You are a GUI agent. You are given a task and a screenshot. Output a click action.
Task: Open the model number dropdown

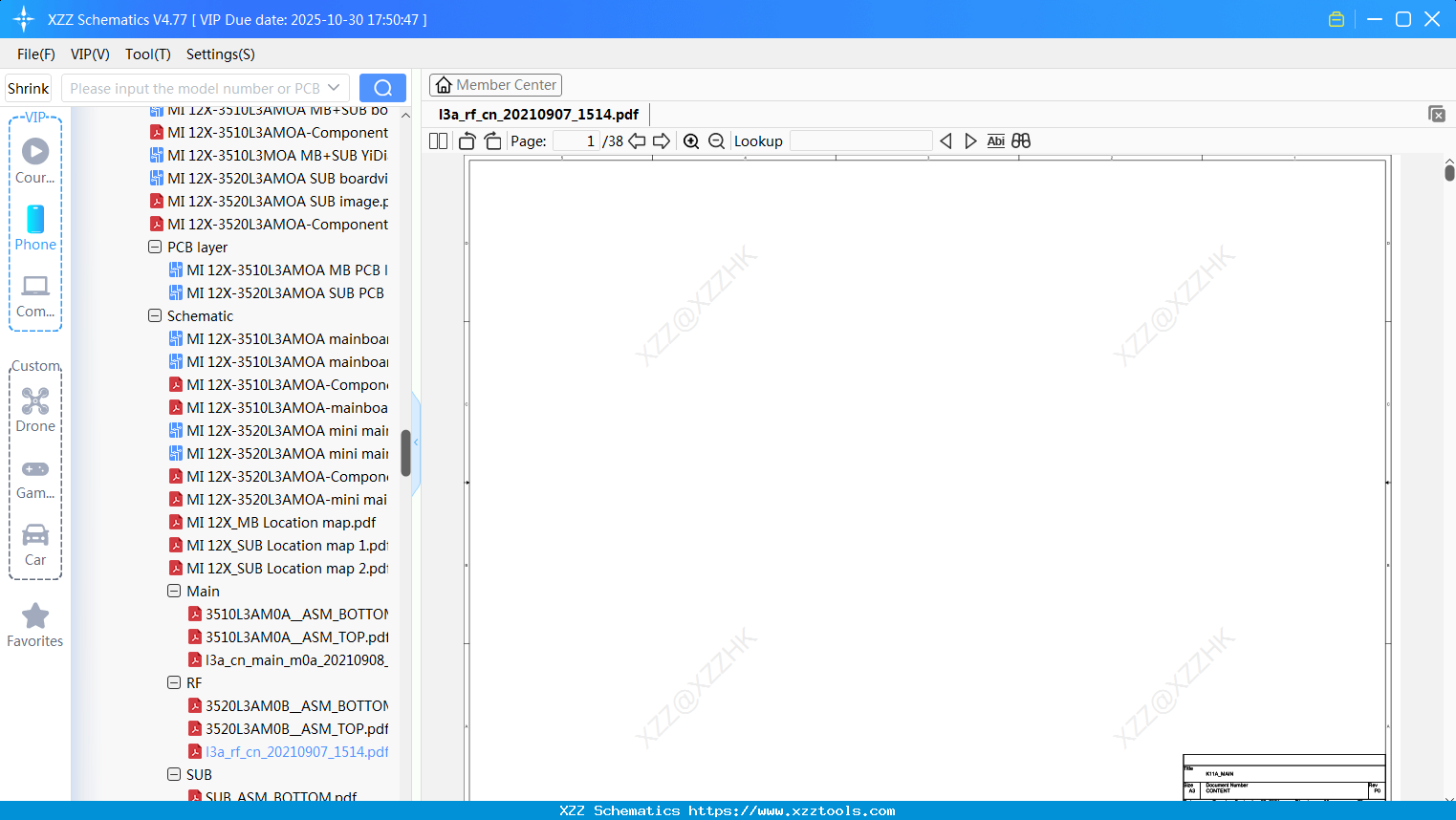point(333,87)
